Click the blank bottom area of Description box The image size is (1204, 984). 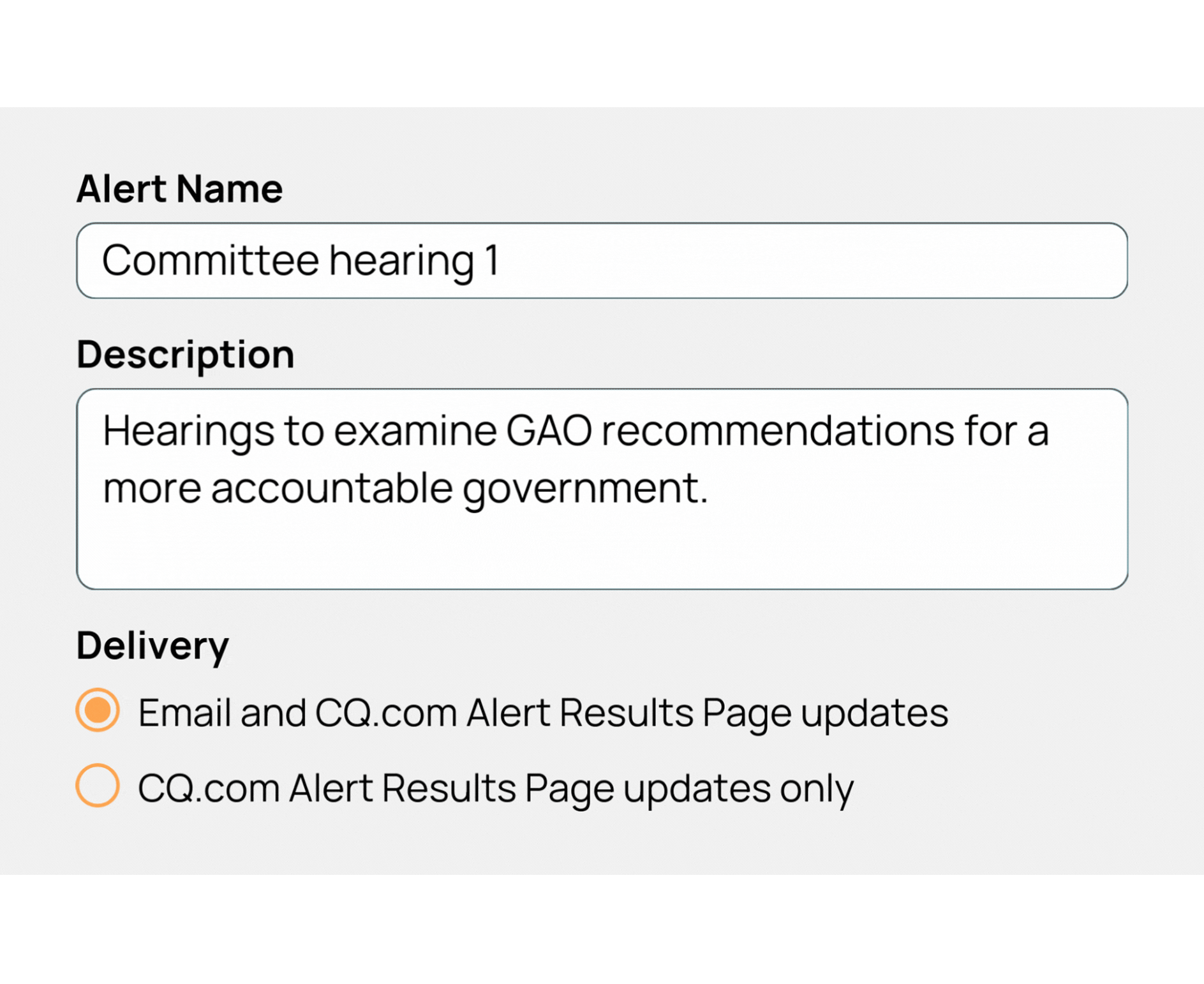[x=601, y=554]
